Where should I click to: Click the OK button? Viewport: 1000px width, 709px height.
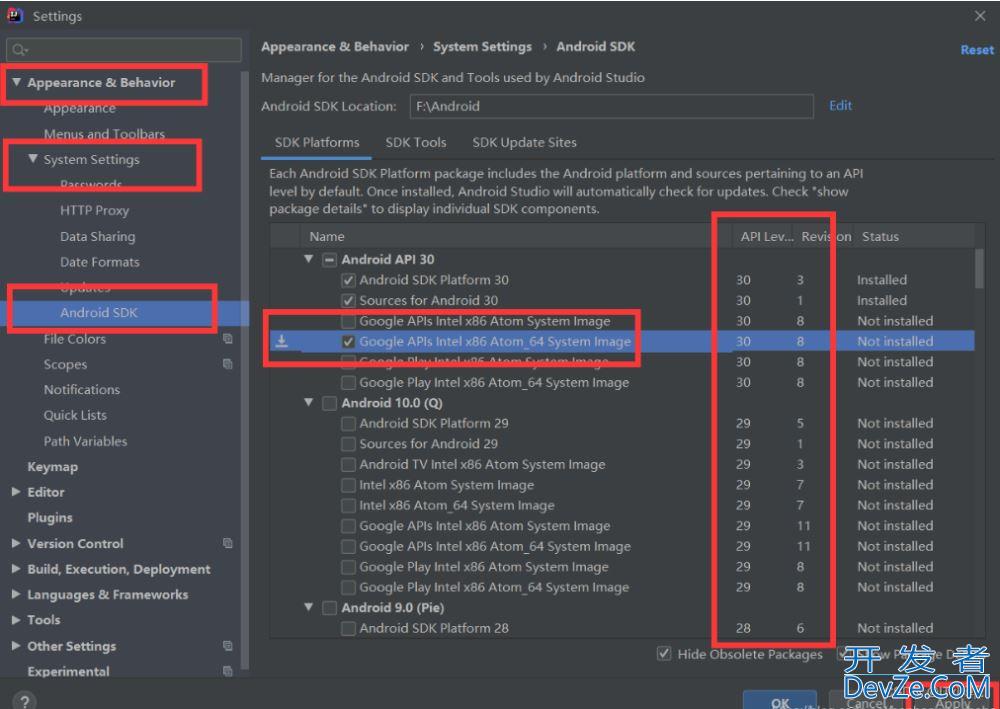(780, 700)
